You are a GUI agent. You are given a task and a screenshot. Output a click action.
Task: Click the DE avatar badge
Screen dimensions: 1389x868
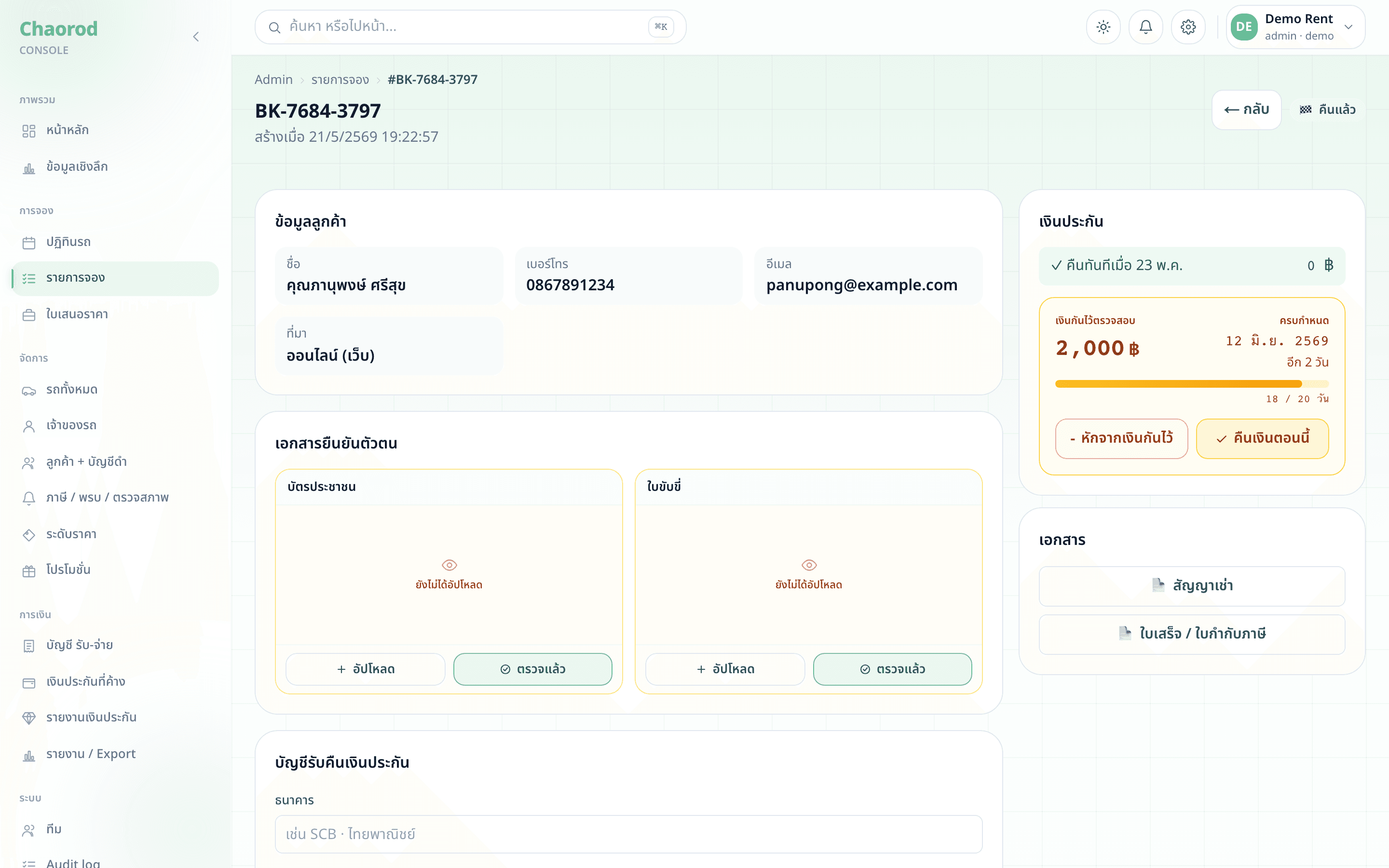click(x=1244, y=27)
